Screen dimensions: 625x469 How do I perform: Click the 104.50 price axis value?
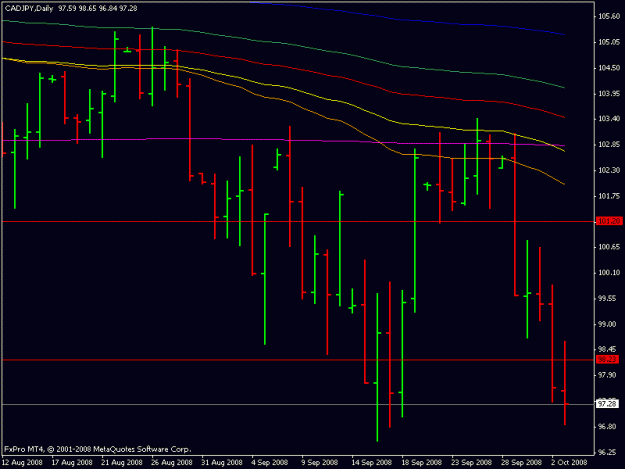tap(609, 68)
